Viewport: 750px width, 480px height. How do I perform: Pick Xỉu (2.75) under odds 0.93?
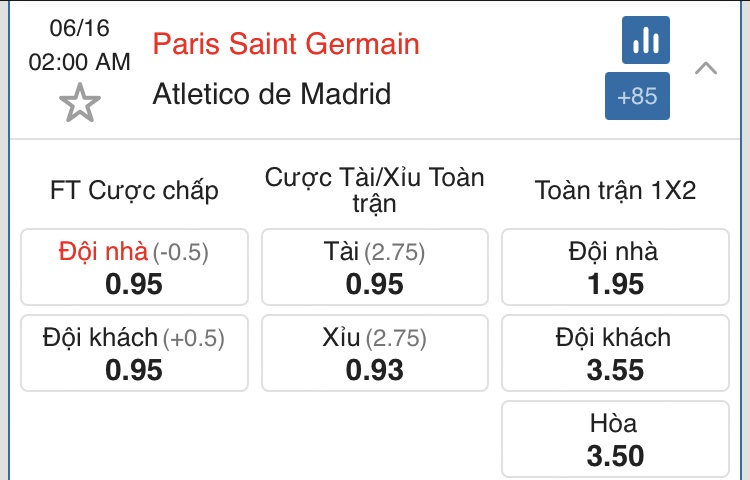point(375,353)
